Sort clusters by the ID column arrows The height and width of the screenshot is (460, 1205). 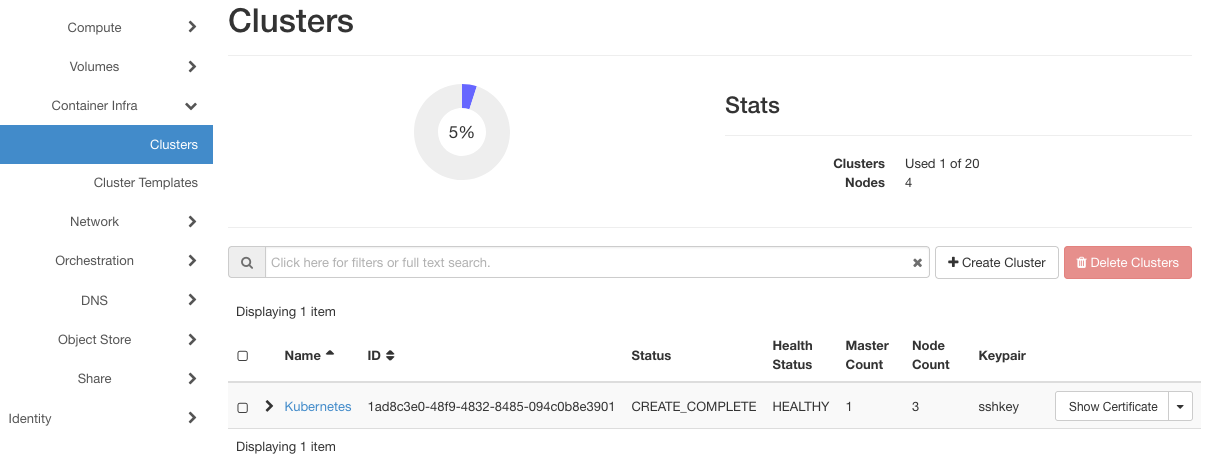click(390, 355)
